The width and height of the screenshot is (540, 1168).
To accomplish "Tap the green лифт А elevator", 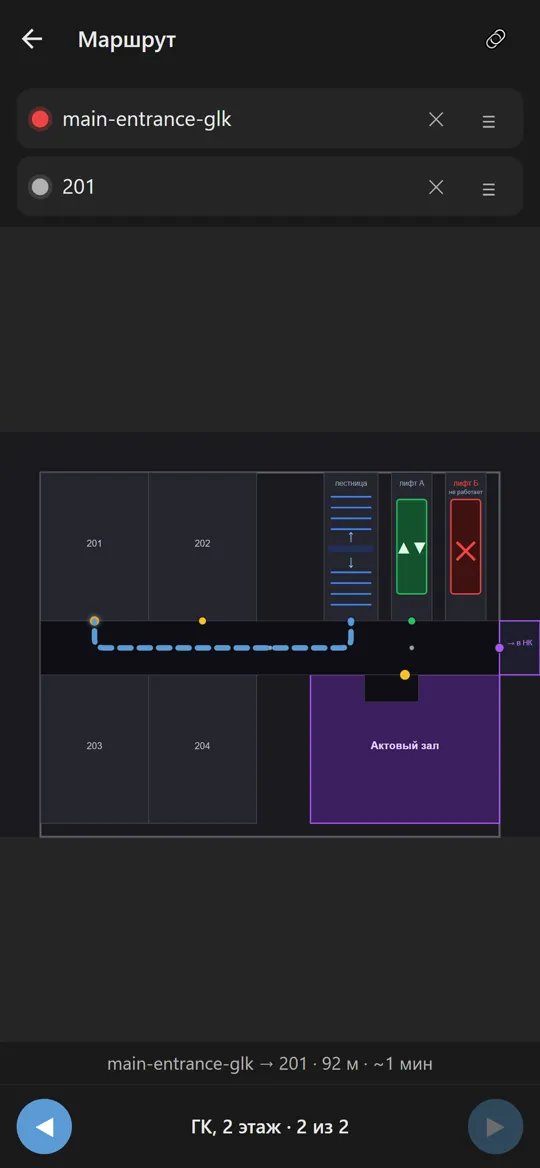I will pyautogui.click(x=412, y=548).
